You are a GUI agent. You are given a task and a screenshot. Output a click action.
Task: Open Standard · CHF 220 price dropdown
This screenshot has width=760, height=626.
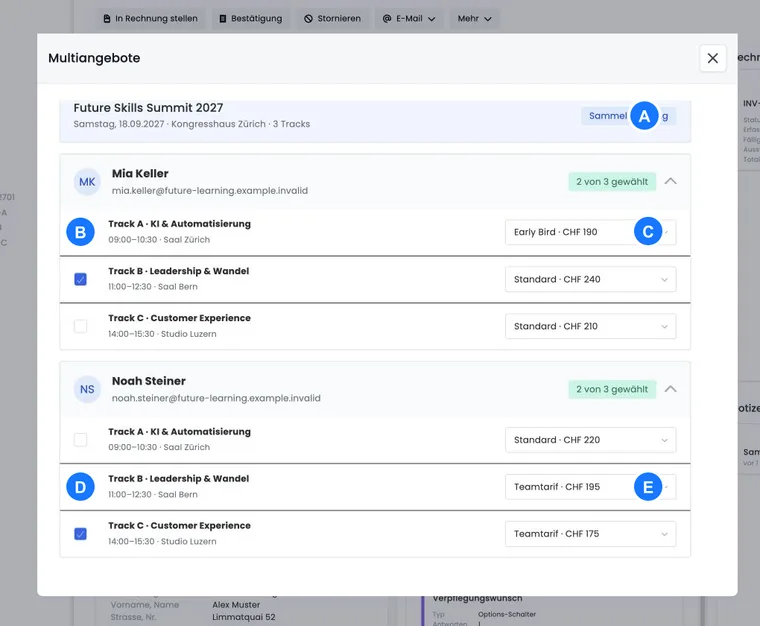pyautogui.click(x=590, y=440)
